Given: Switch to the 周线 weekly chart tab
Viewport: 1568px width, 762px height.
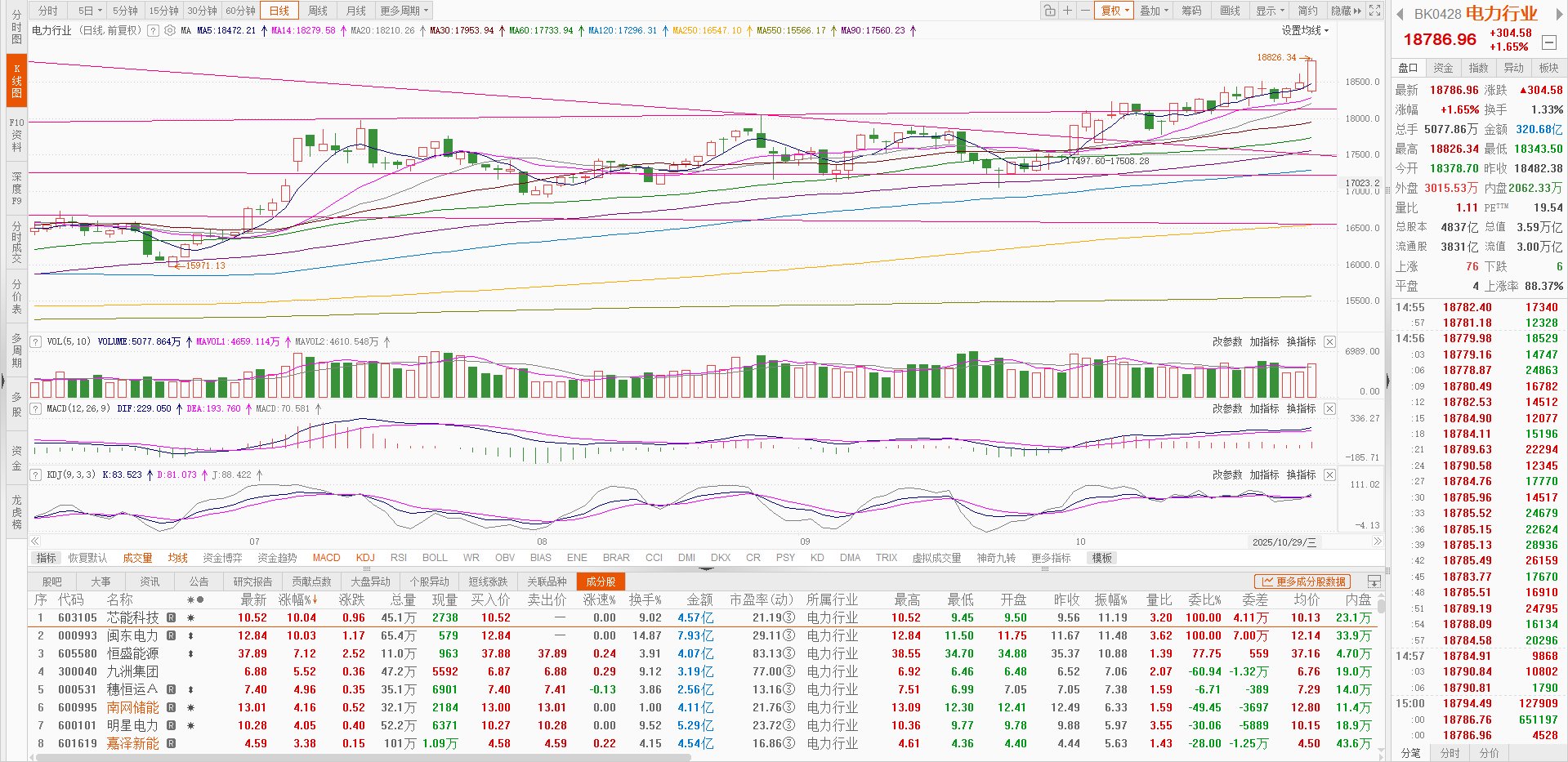Looking at the screenshot, I should (316, 10).
